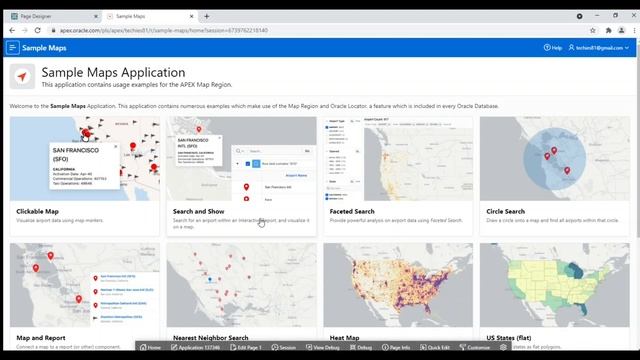Image resolution: width=640 pixels, height=360 pixels.
Task: Select the Sample Maps browser tab
Action: point(149,16)
